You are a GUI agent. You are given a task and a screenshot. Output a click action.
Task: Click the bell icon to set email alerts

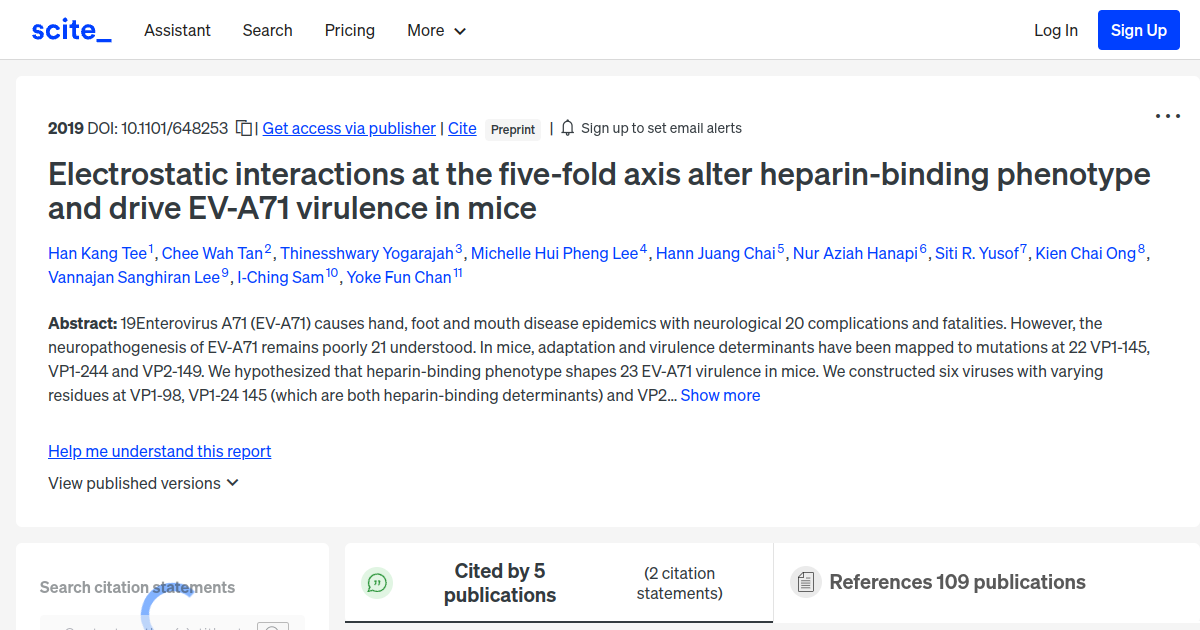(x=566, y=127)
